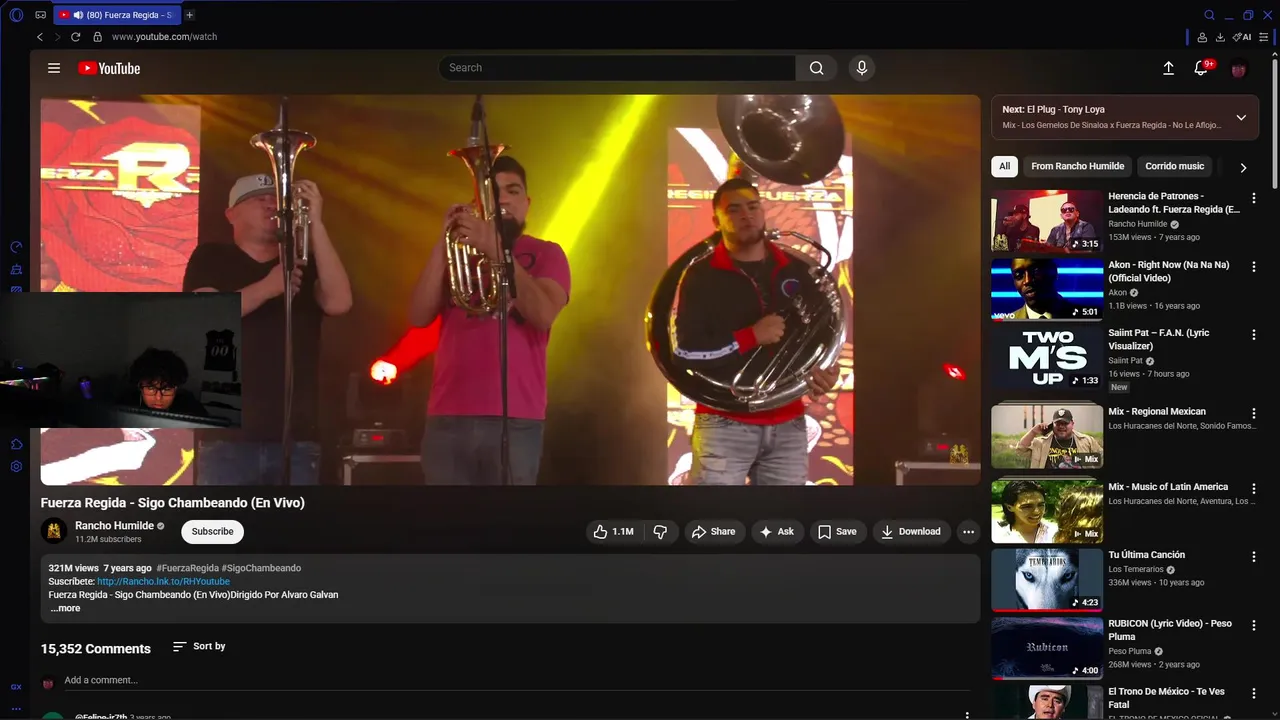Play Akon Right Now thumbnail
1280x720 pixels.
pyautogui.click(x=1047, y=290)
